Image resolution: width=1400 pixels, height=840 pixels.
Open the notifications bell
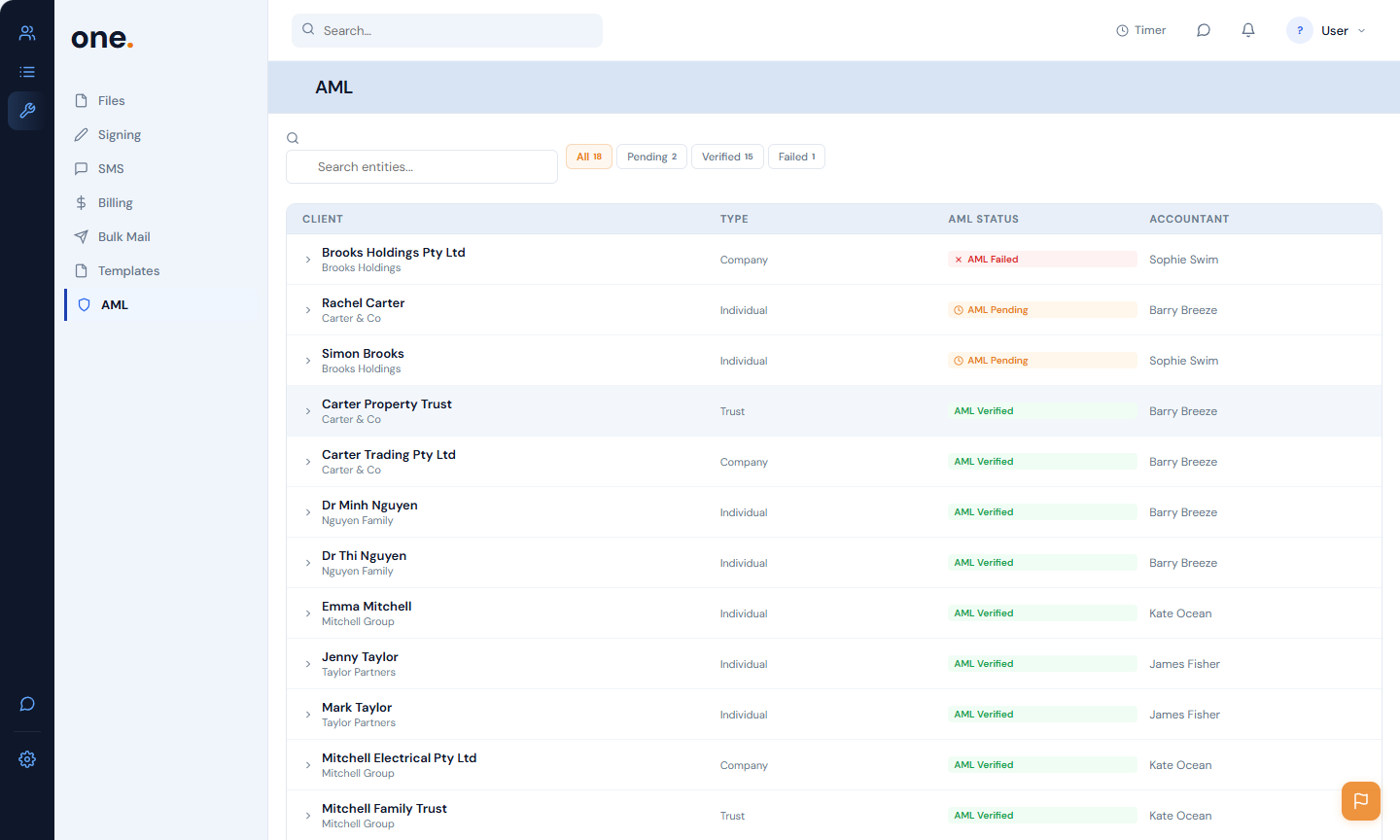click(x=1248, y=30)
